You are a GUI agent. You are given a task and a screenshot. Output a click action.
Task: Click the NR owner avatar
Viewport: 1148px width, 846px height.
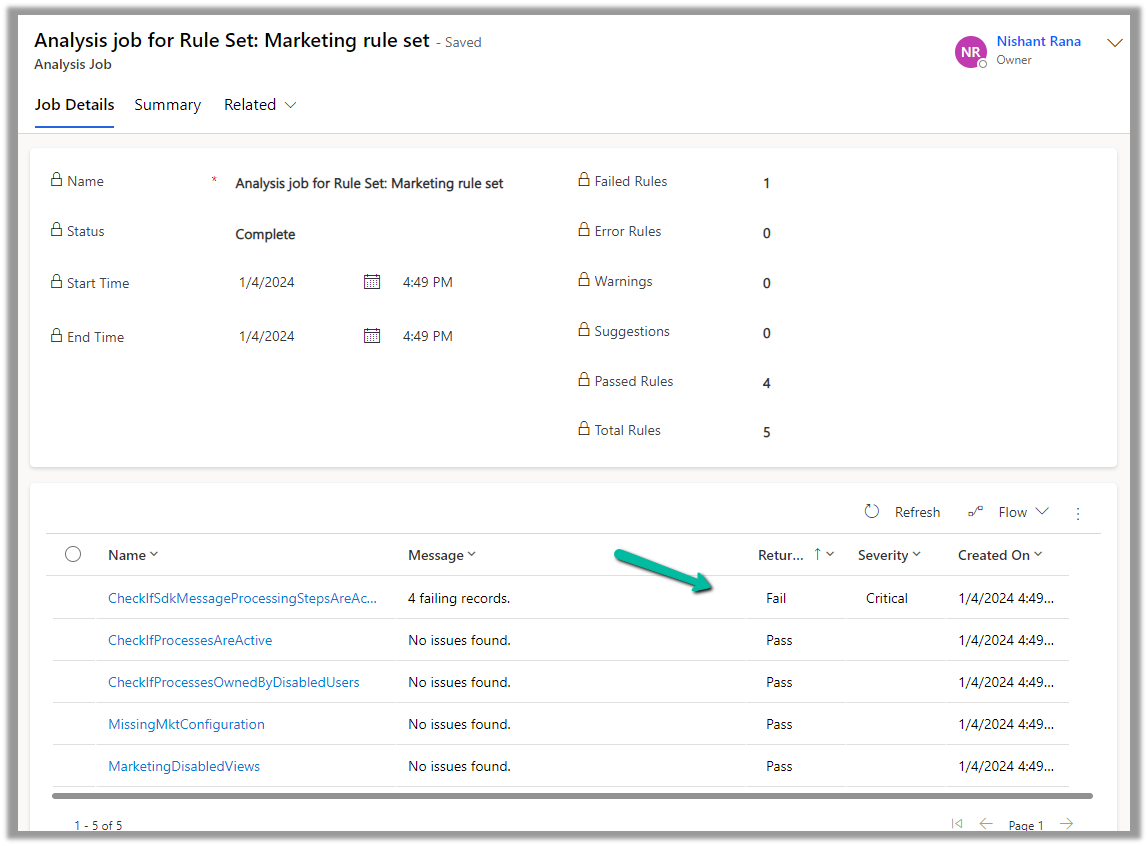click(x=971, y=52)
